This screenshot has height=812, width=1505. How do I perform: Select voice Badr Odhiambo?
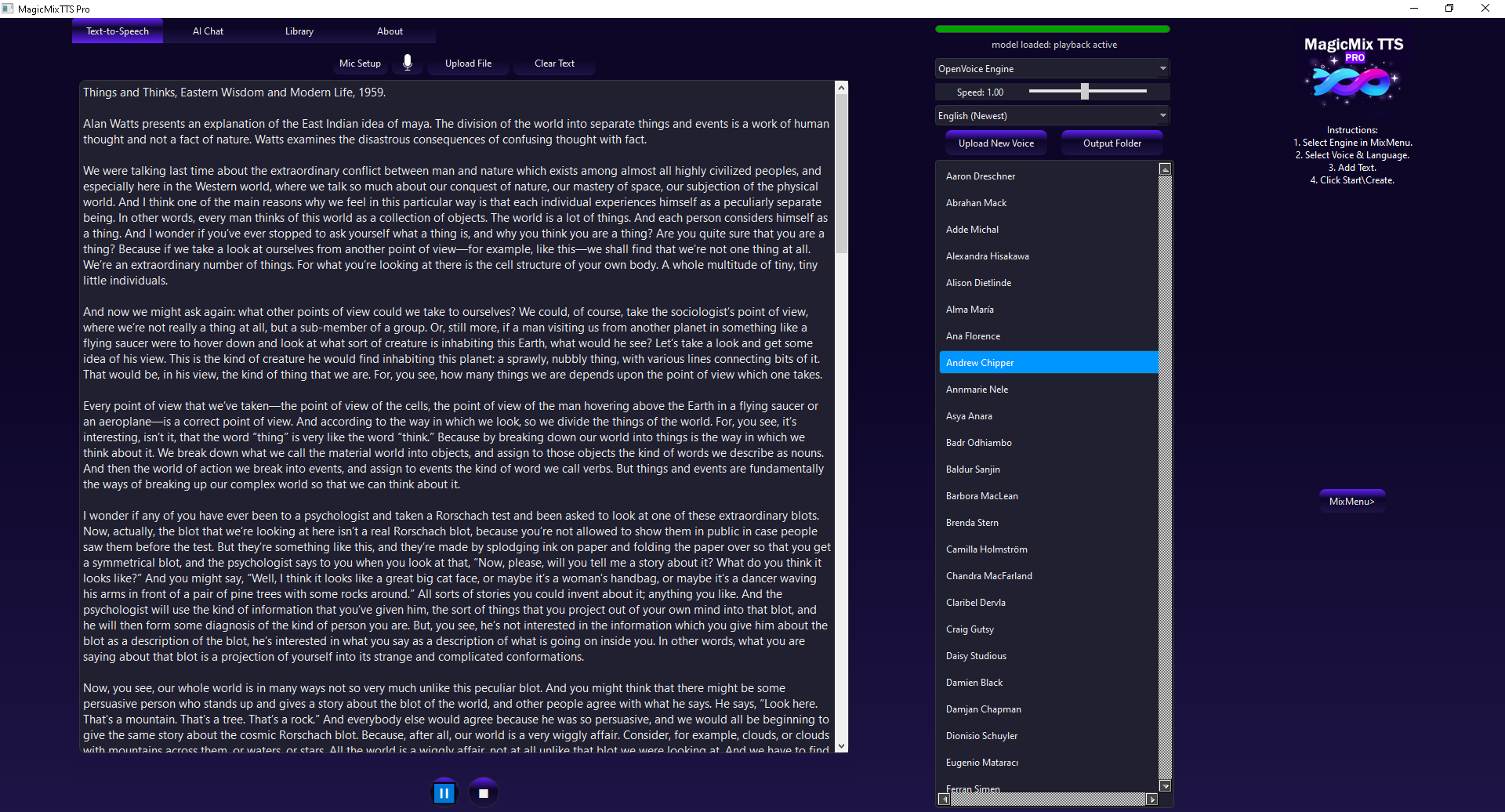click(1049, 443)
